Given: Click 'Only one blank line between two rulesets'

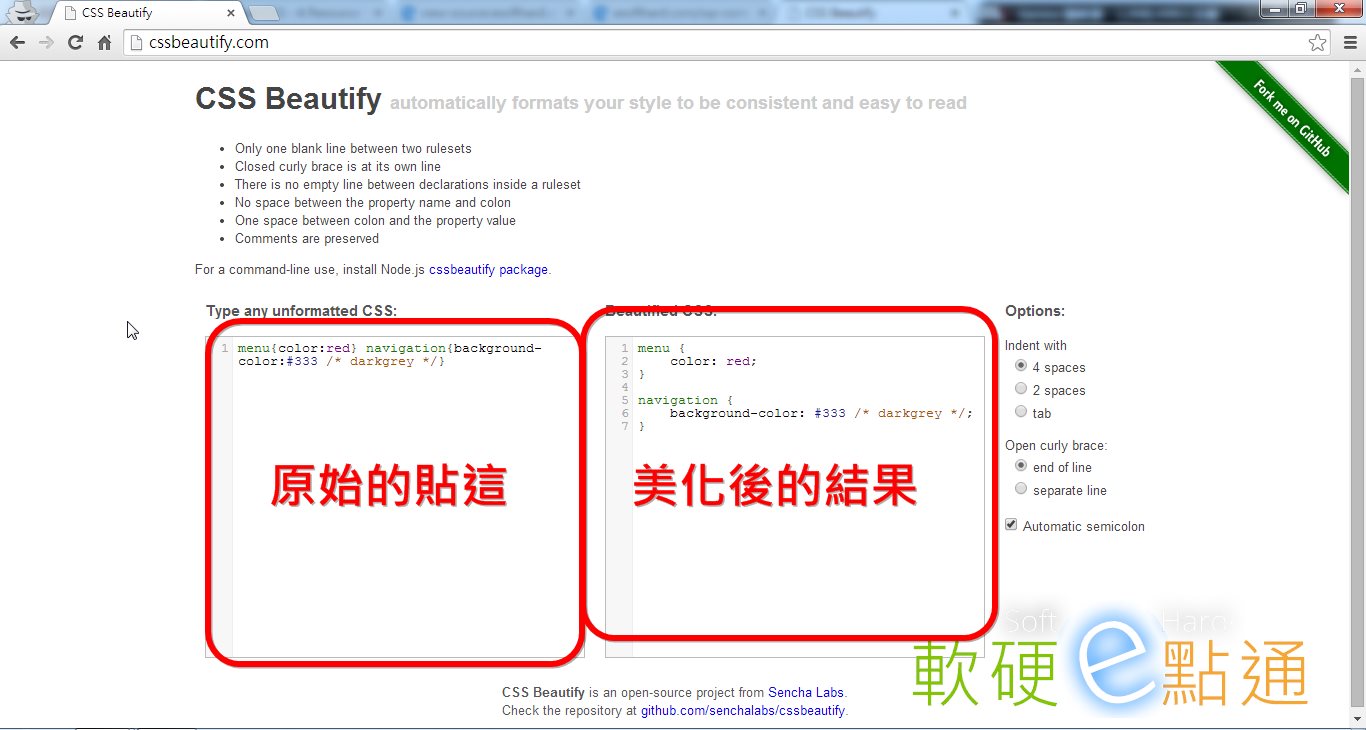Looking at the screenshot, I should point(353,149).
